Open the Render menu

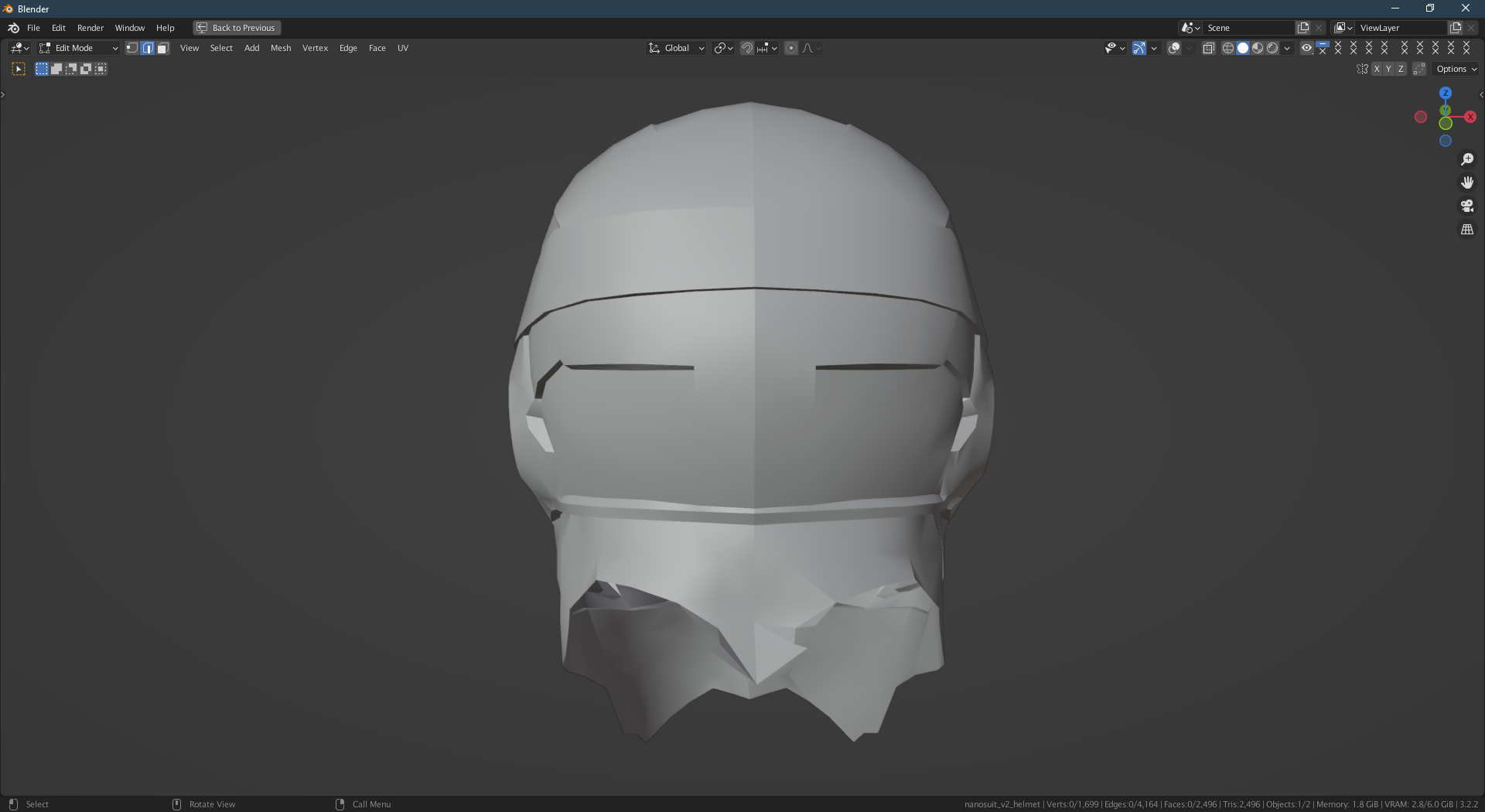point(90,28)
